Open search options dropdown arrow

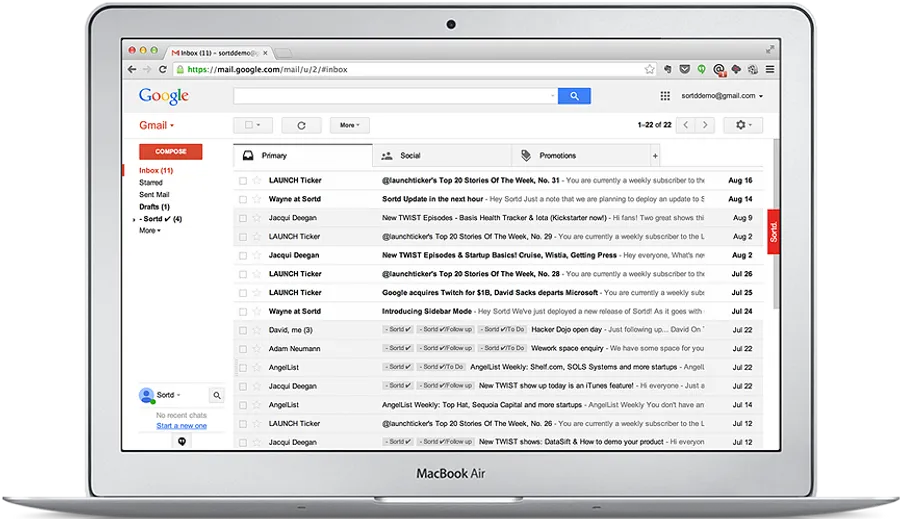point(552,96)
